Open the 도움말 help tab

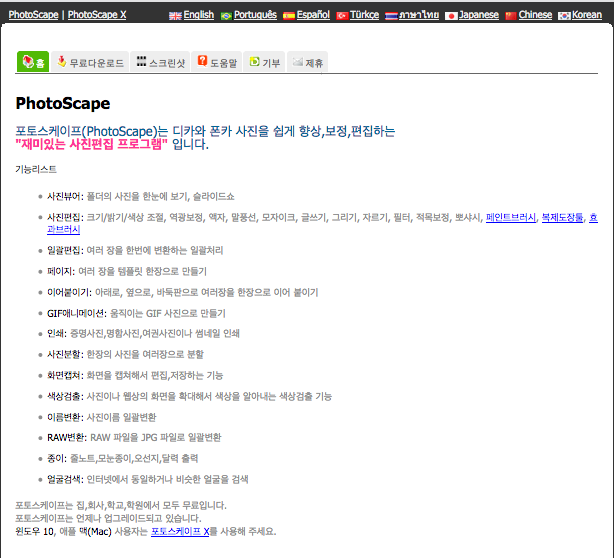pyautogui.click(x=217, y=61)
